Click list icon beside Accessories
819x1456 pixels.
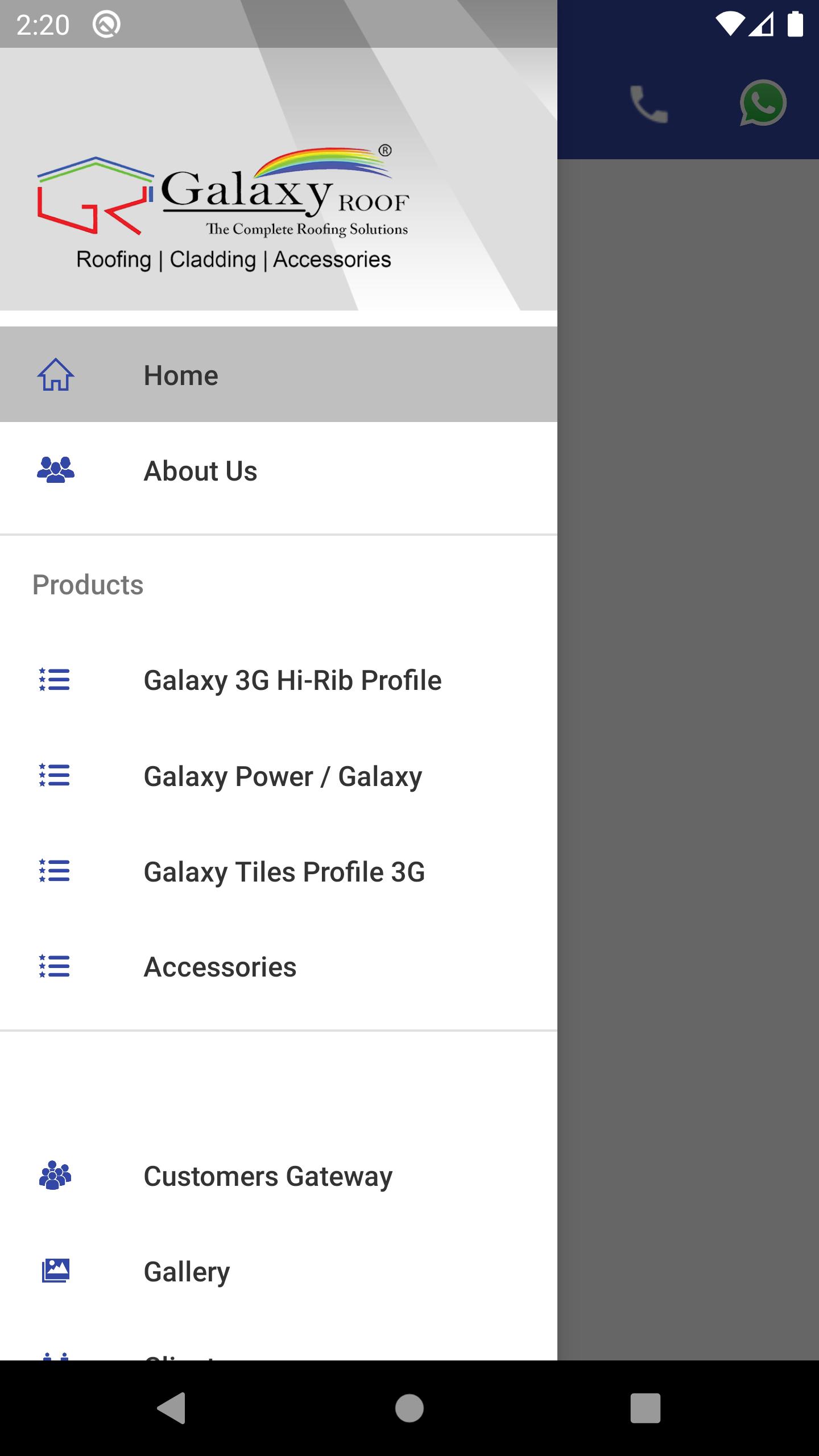tap(55, 966)
